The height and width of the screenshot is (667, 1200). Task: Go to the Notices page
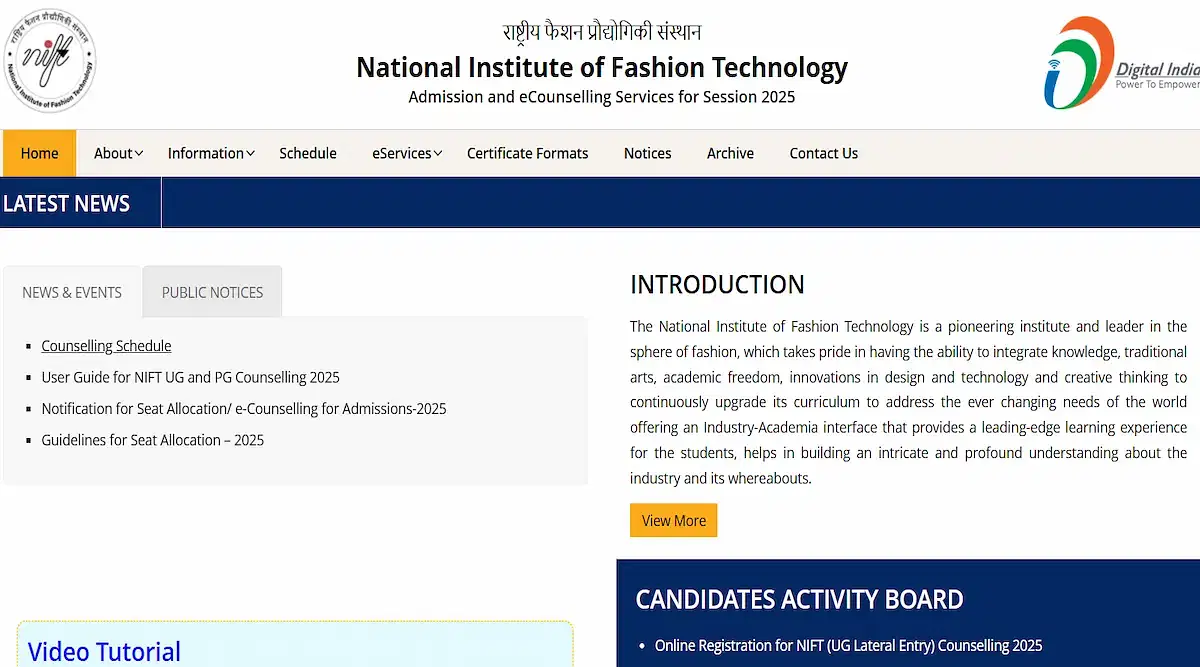pos(648,153)
